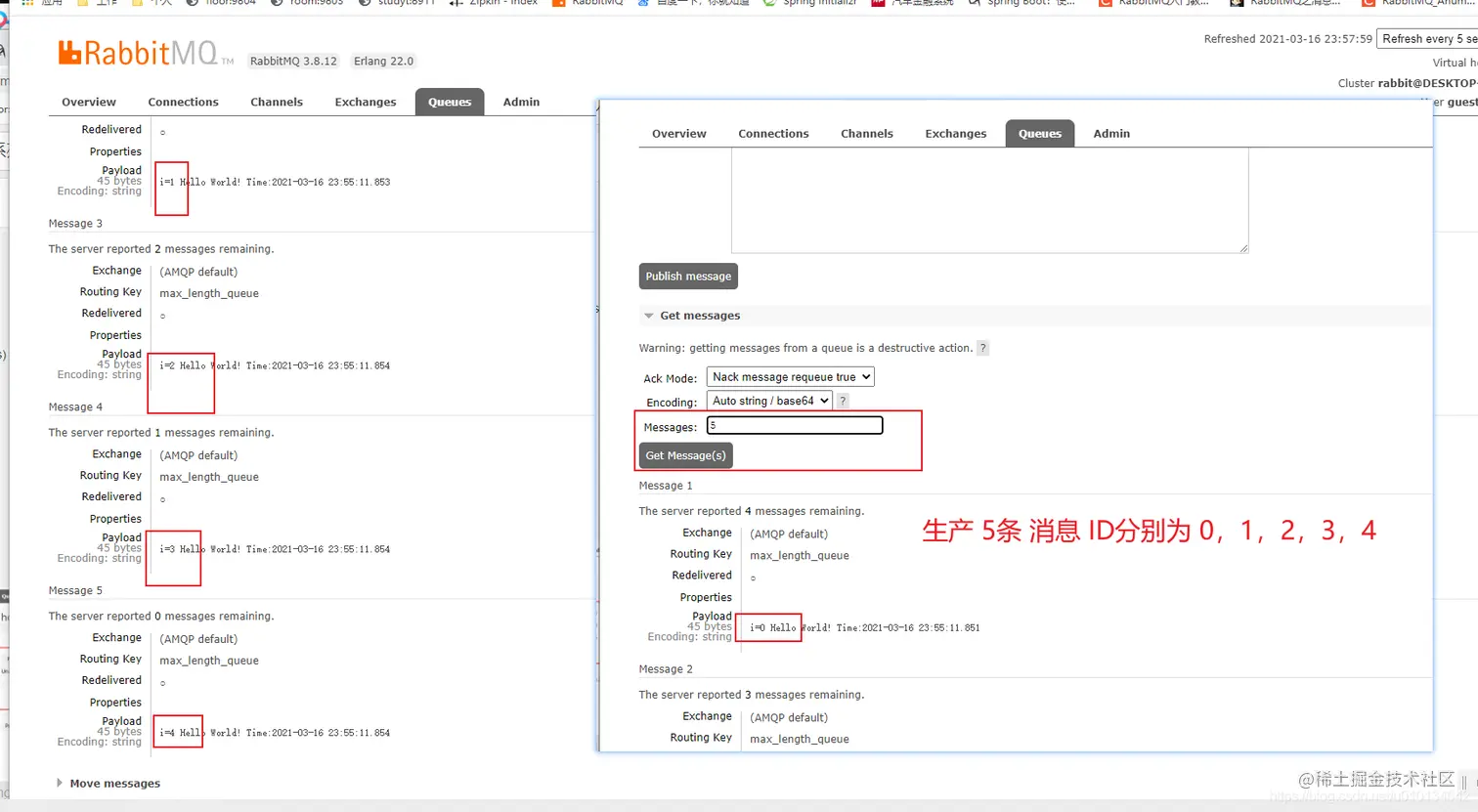The width and height of the screenshot is (1478, 812).
Task: Go to Exchanges tab in left page
Action: click(366, 102)
